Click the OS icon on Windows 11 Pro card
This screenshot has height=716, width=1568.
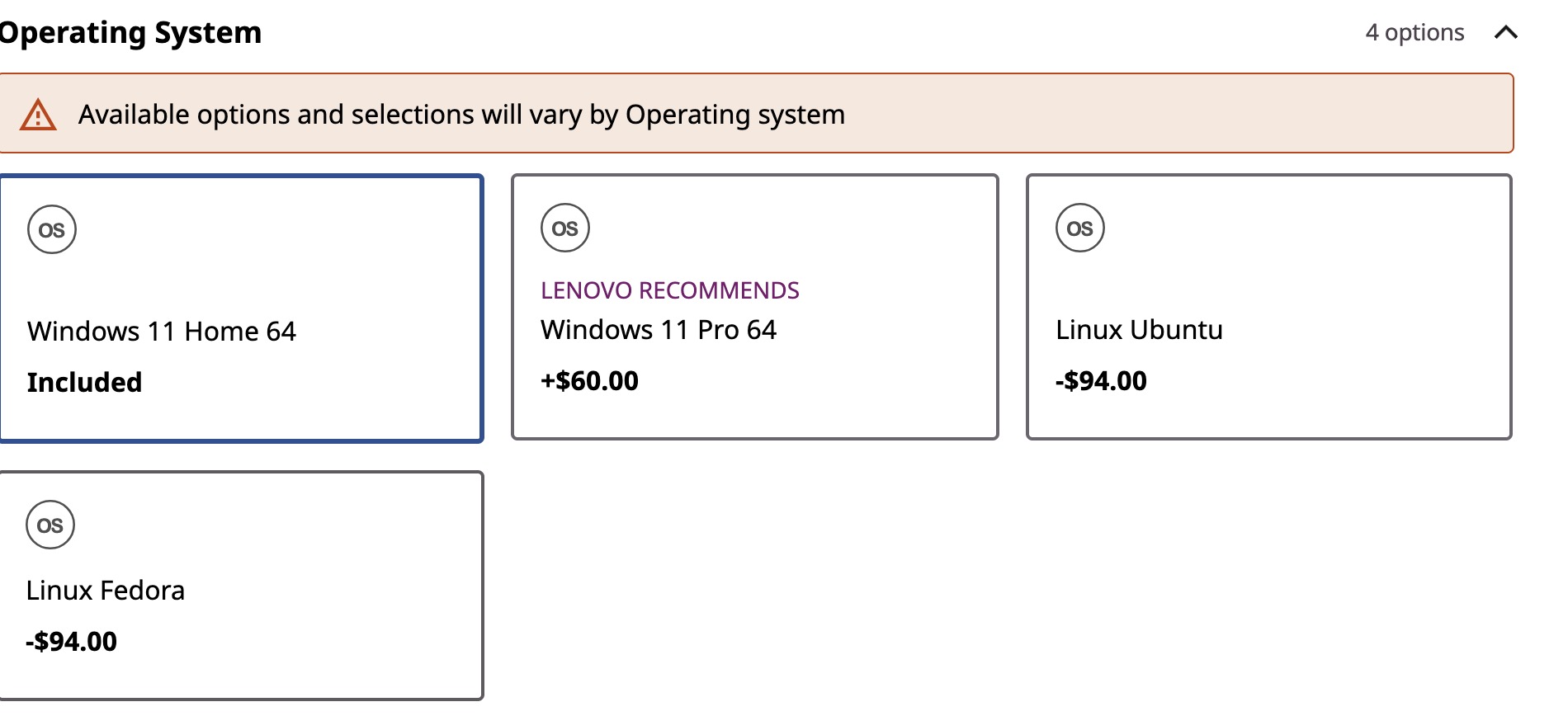(x=565, y=228)
